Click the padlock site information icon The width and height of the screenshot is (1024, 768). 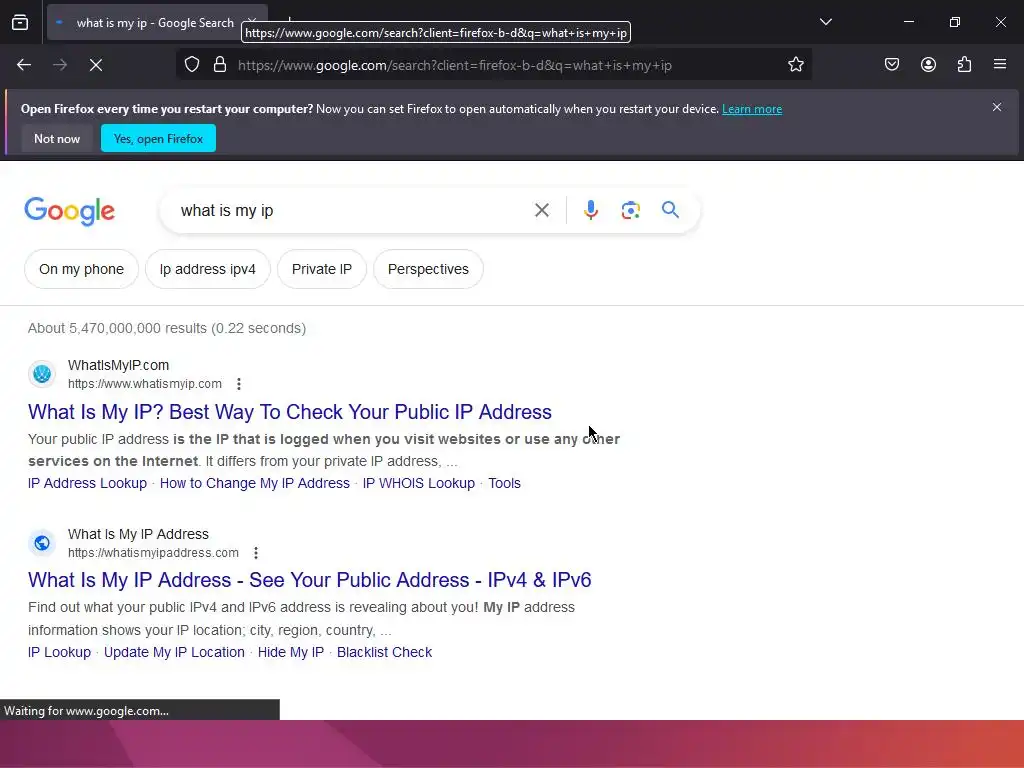(220, 65)
